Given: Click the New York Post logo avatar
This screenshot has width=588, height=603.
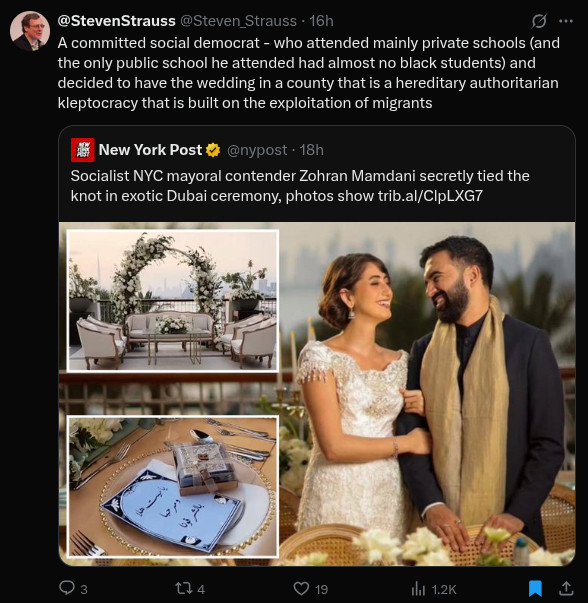Looking at the screenshot, I should click(x=82, y=150).
